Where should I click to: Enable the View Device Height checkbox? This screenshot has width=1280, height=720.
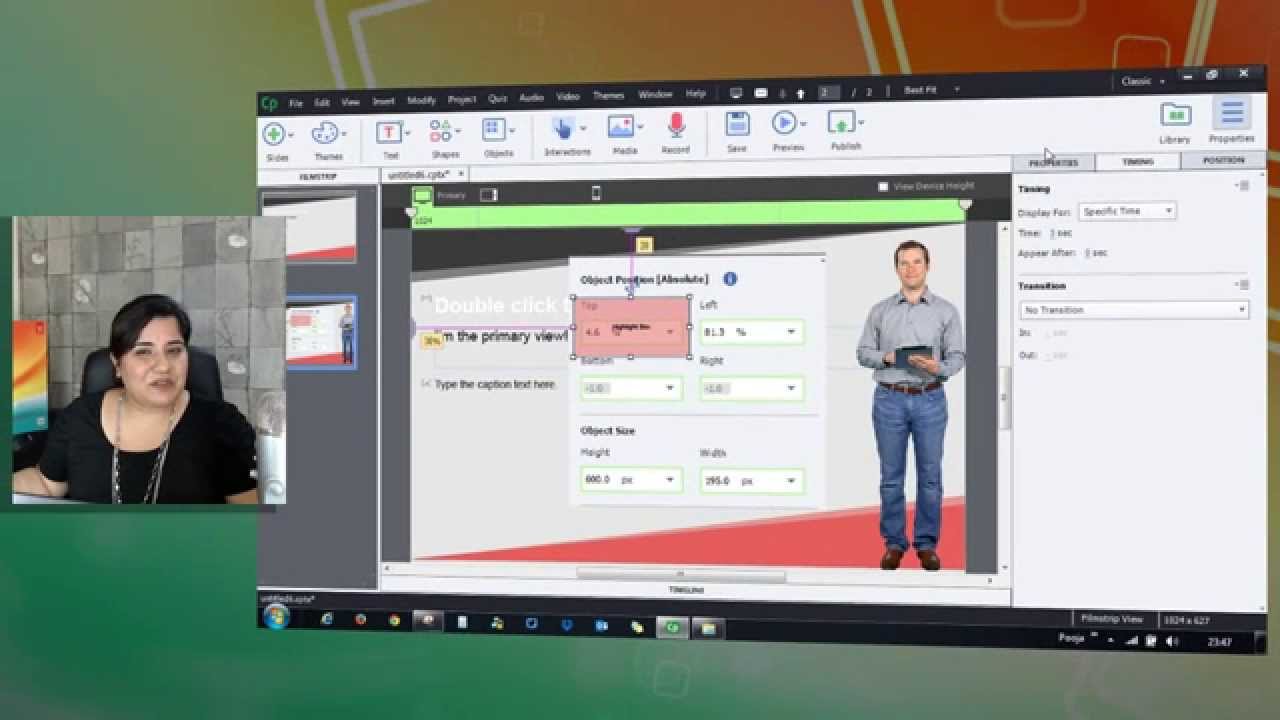click(x=883, y=186)
